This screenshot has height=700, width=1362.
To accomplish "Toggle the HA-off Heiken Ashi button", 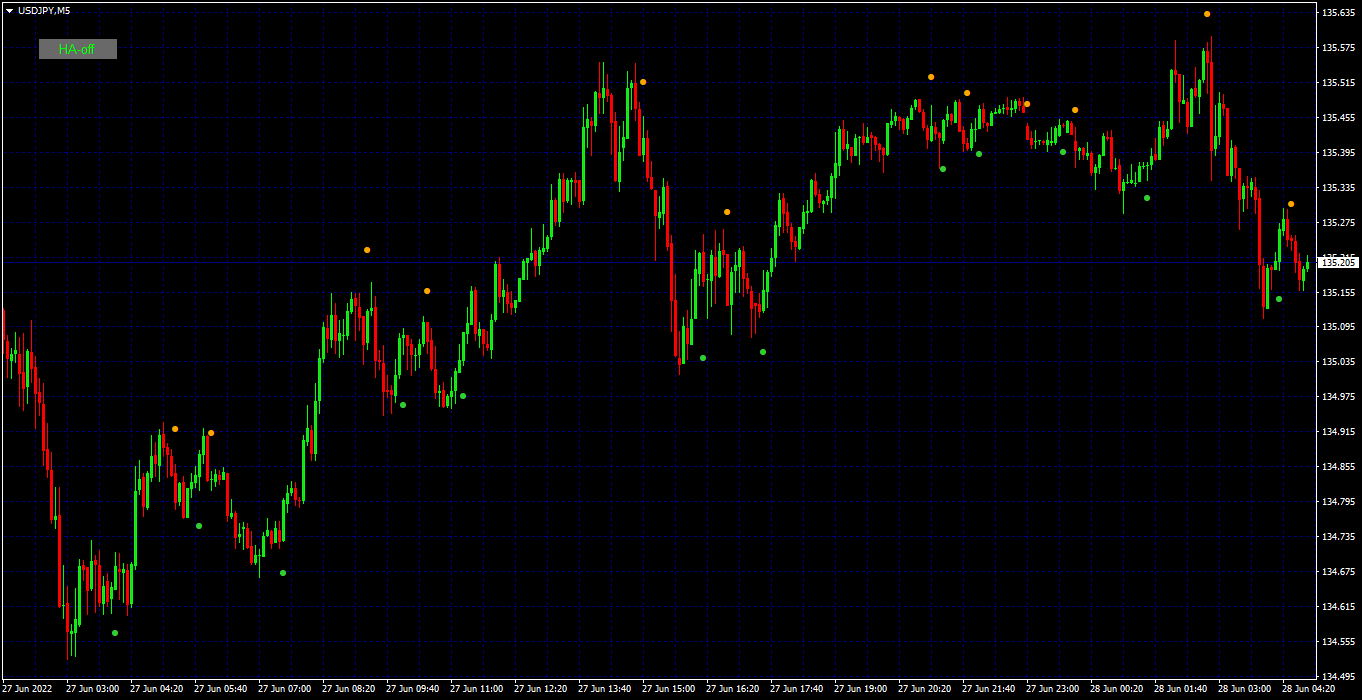I will tap(78, 49).
